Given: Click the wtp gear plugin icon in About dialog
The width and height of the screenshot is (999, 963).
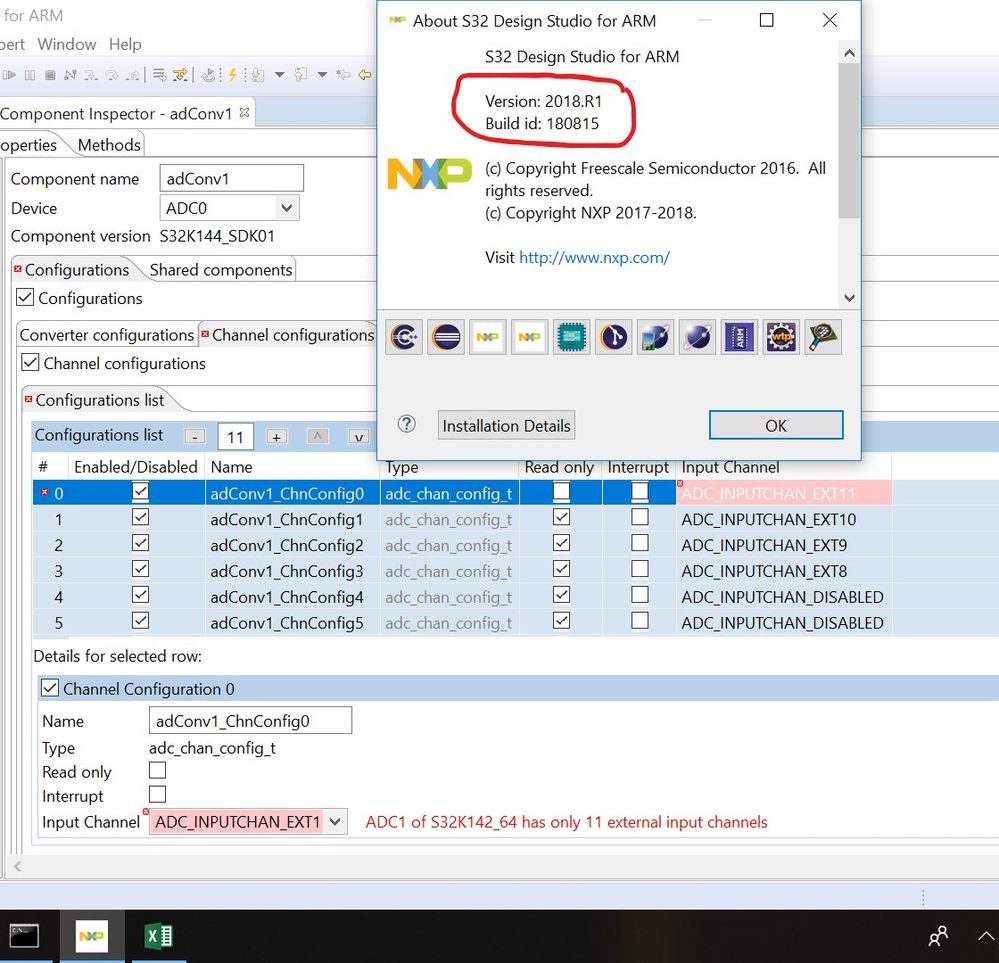Looking at the screenshot, I should (781, 337).
